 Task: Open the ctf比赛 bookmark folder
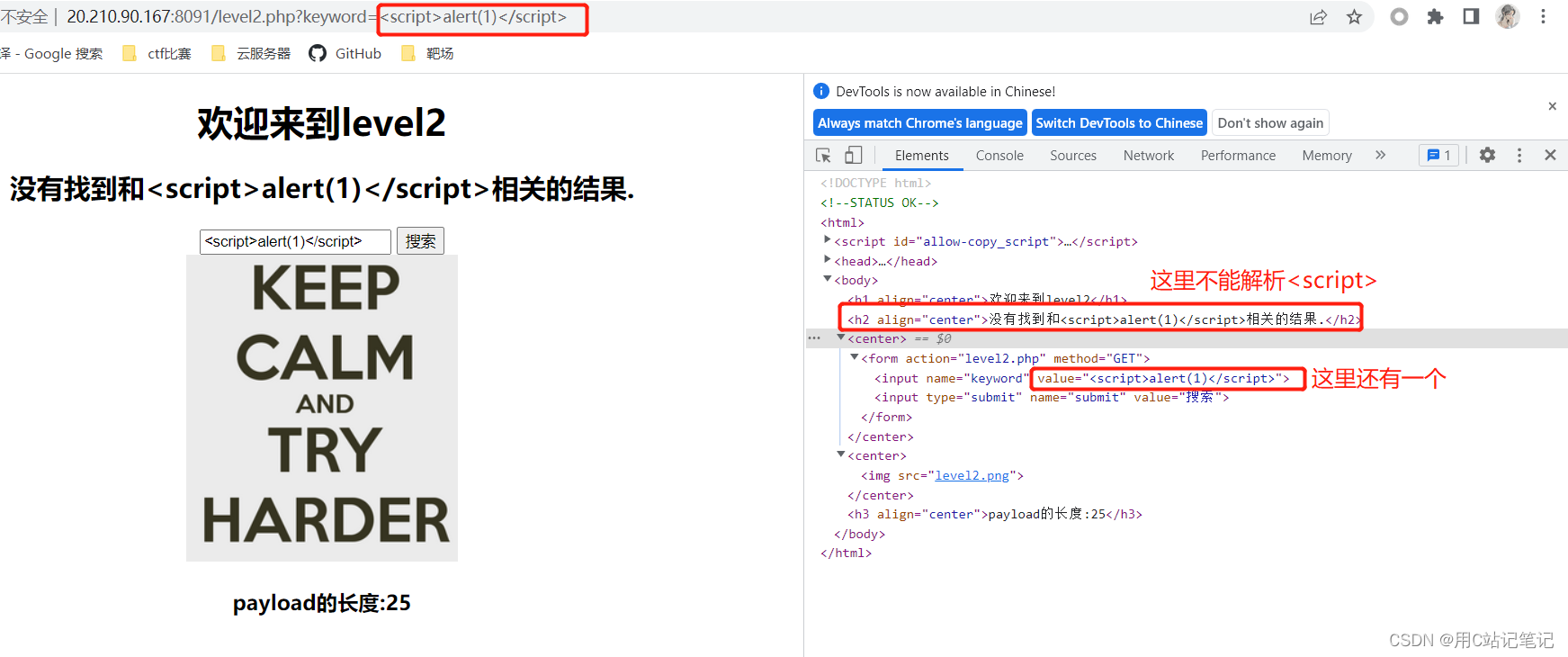coord(157,53)
